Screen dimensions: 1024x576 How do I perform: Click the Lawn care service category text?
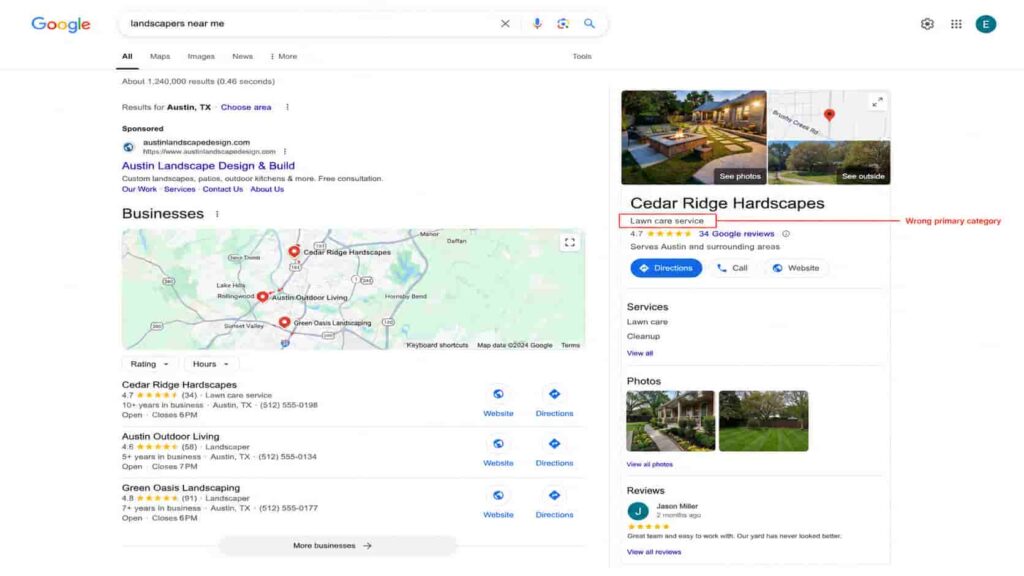click(667, 221)
